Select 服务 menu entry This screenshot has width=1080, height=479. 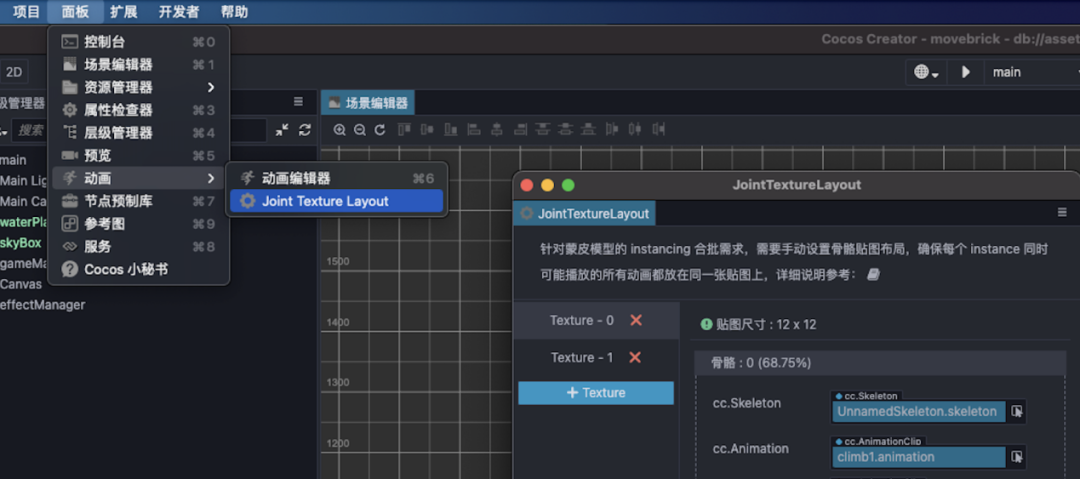point(138,247)
